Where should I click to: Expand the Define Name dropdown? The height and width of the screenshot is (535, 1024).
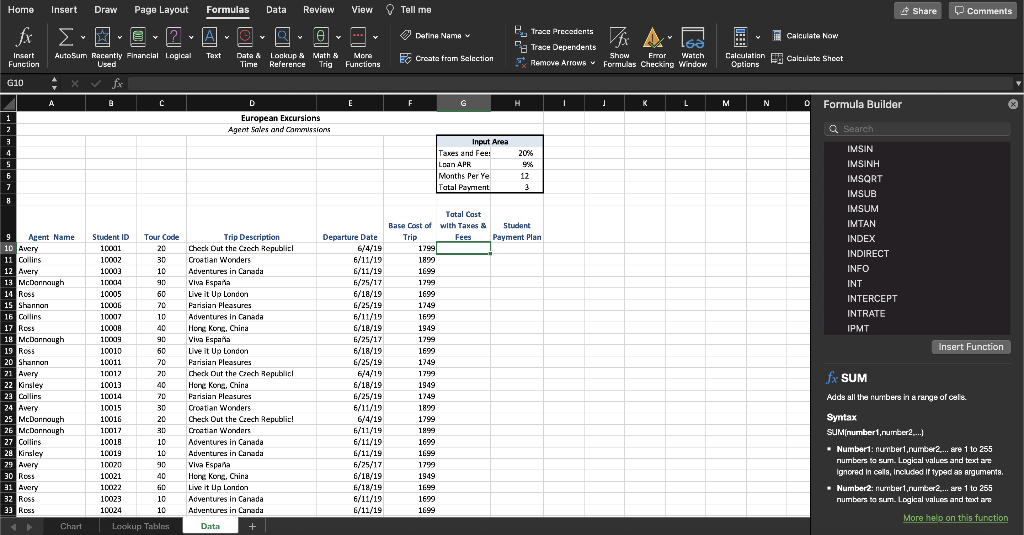466,36
